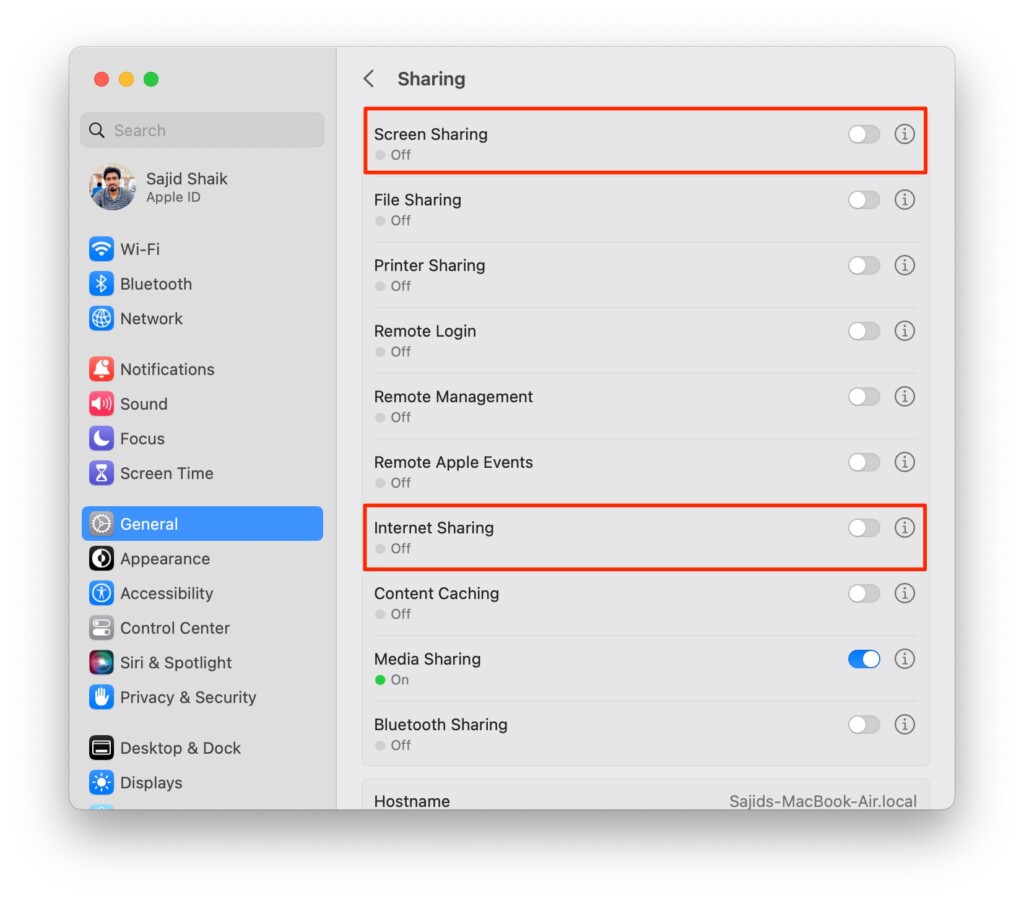Turn on Bluetooth Sharing switch
Viewport: 1024px width, 901px height.
863,724
